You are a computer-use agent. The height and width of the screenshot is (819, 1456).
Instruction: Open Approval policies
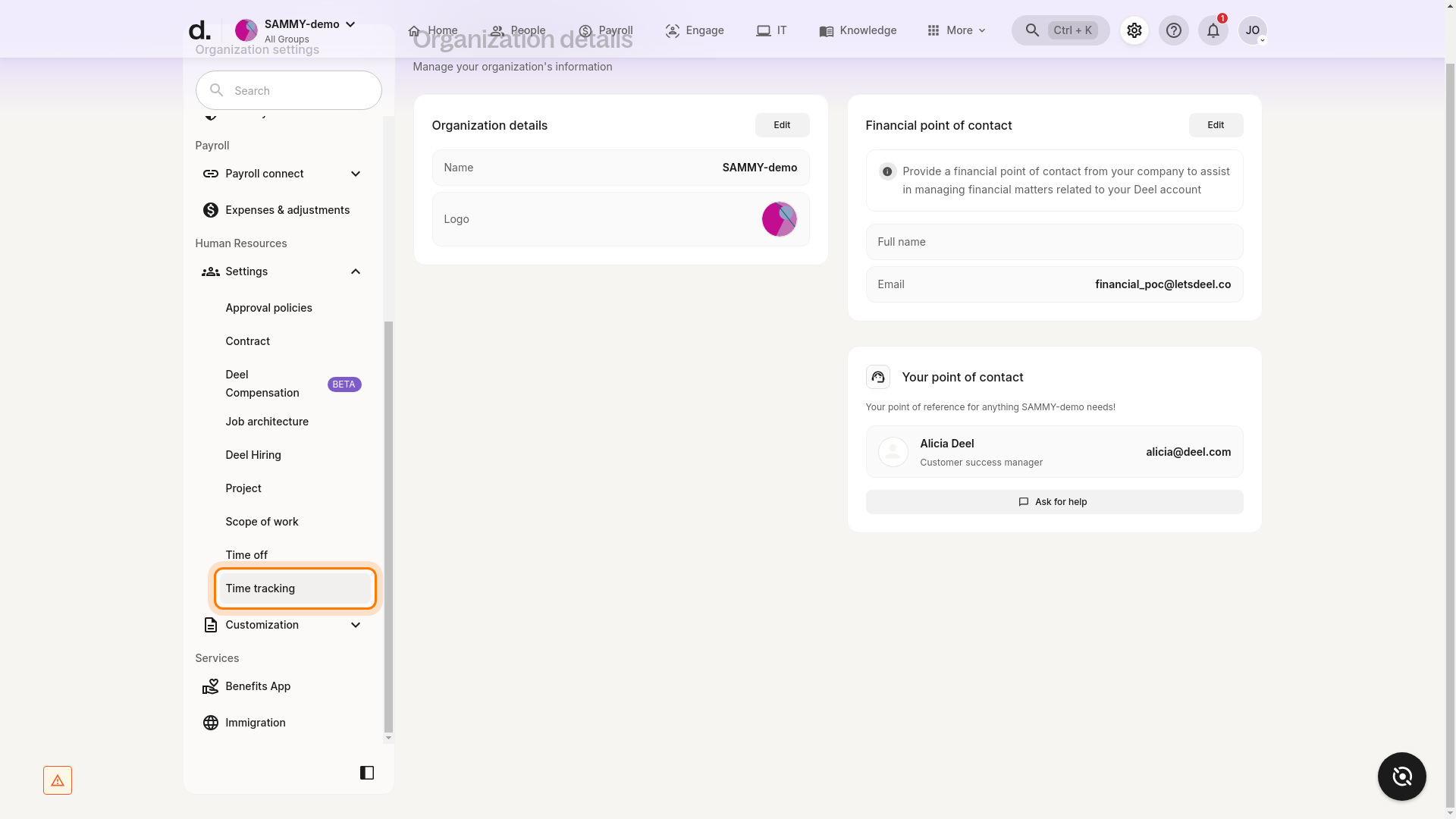tap(268, 308)
